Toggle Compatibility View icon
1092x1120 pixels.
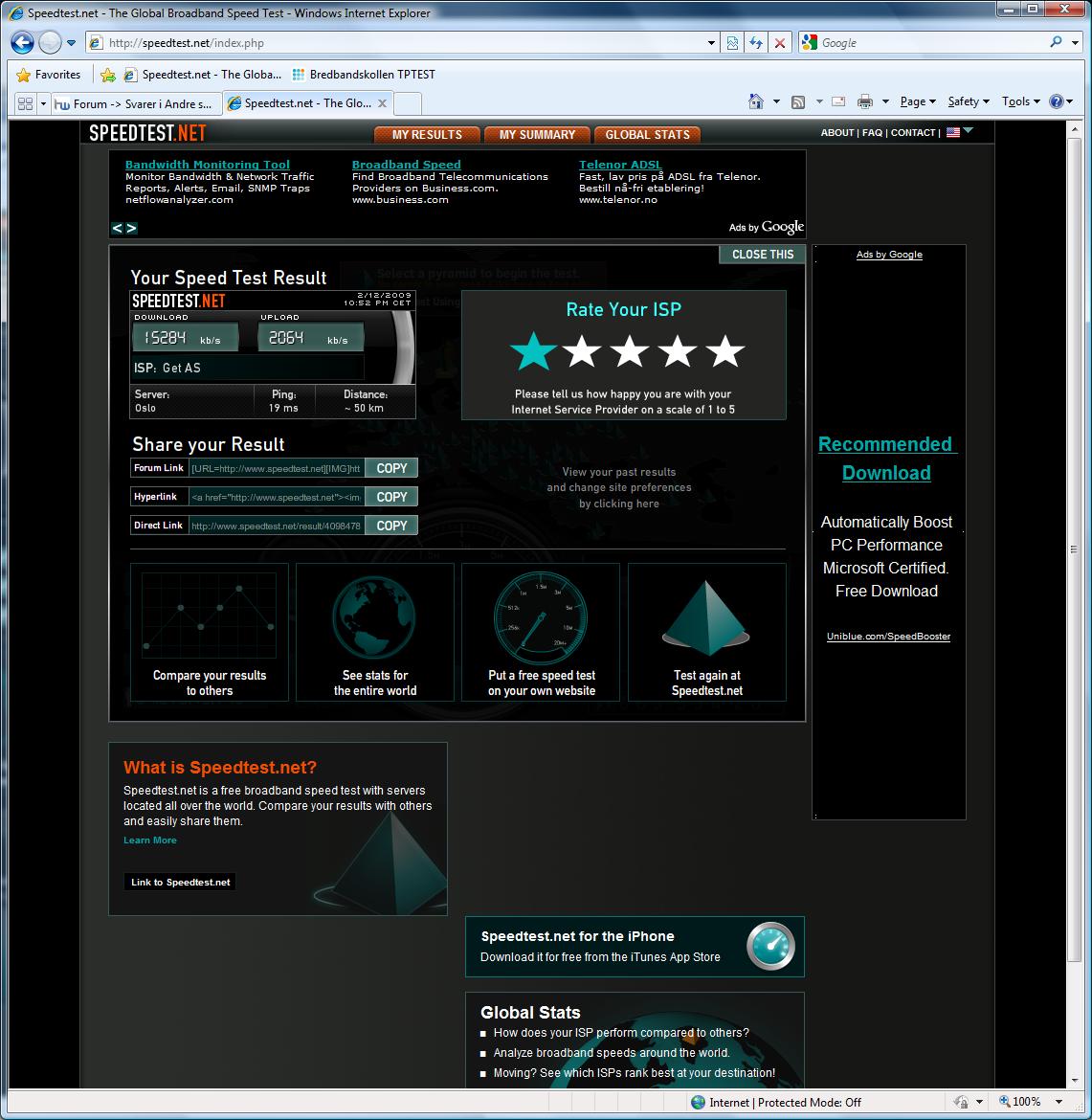732,43
